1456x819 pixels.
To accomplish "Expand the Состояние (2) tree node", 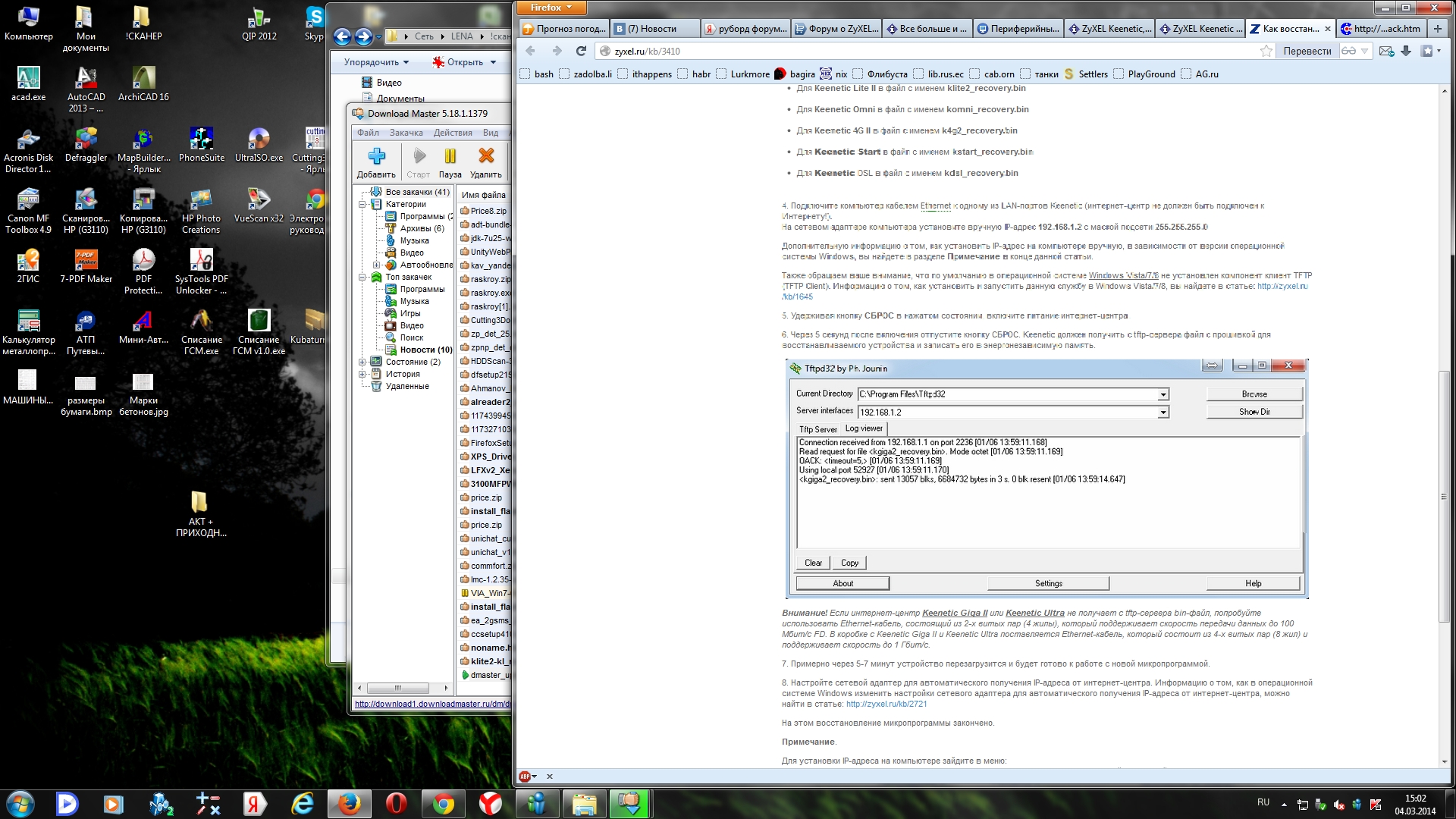I will [x=362, y=362].
